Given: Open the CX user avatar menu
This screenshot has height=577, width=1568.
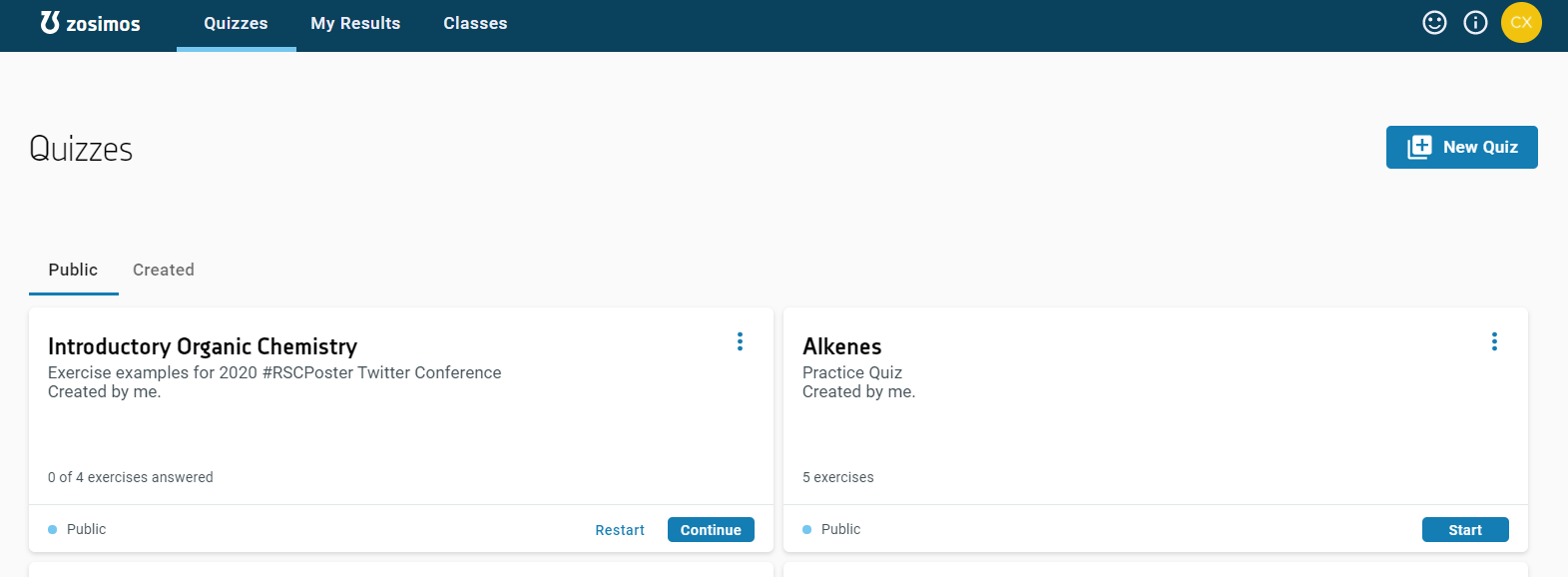Looking at the screenshot, I should [1521, 23].
